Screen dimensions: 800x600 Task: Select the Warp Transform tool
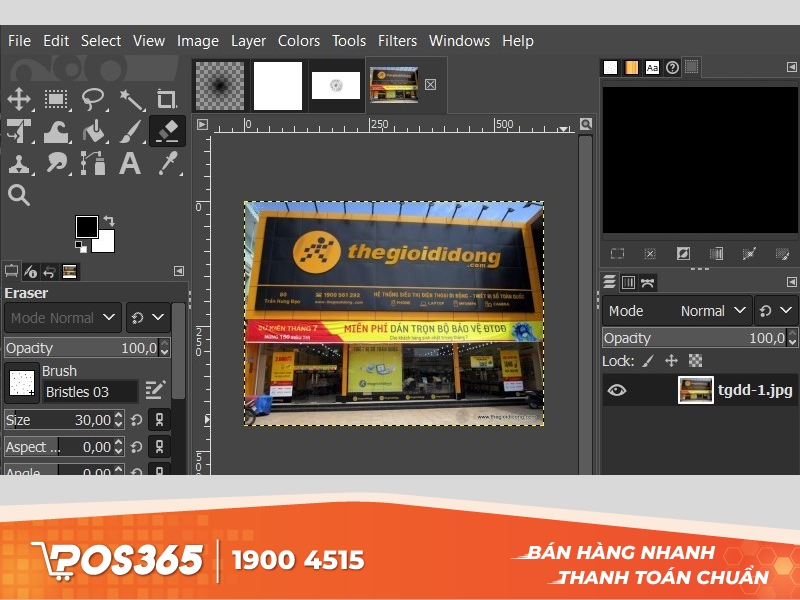coord(56,132)
